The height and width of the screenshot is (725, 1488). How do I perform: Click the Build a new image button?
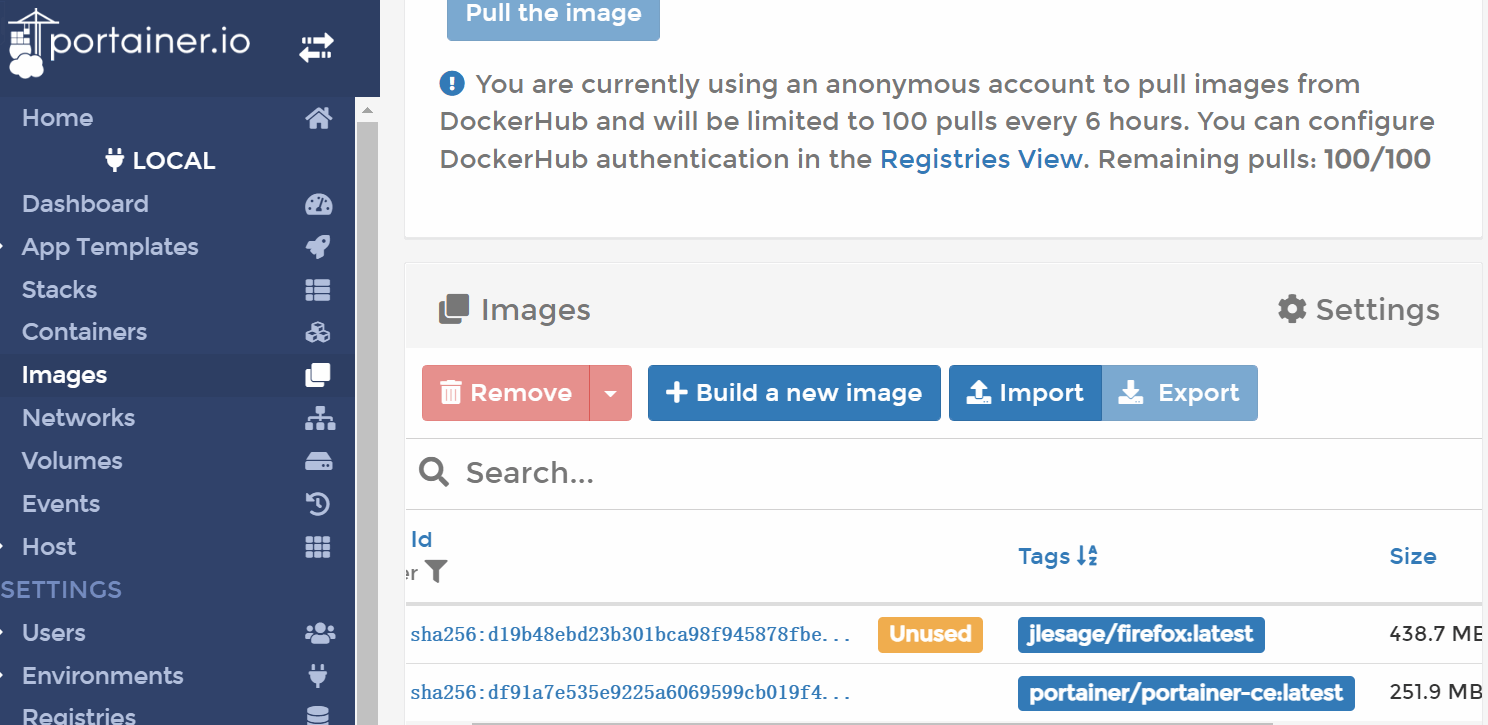pos(794,393)
